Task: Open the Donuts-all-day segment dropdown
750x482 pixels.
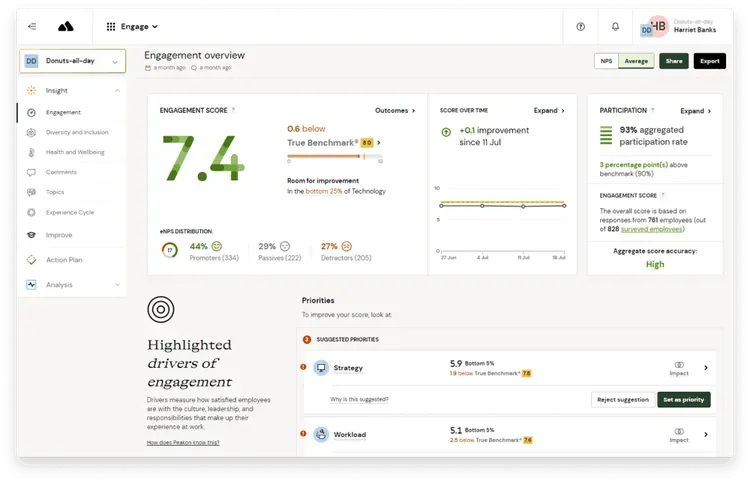Action: point(72,62)
